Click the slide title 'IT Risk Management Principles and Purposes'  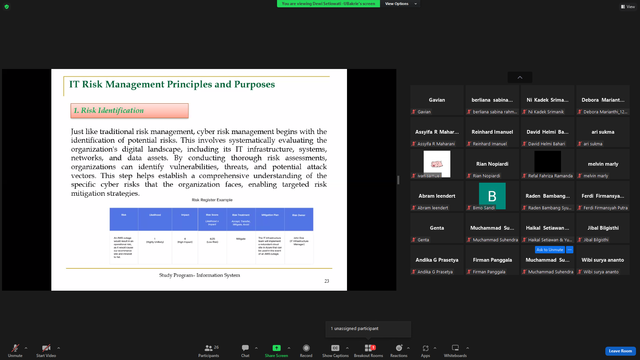(x=172, y=84)
